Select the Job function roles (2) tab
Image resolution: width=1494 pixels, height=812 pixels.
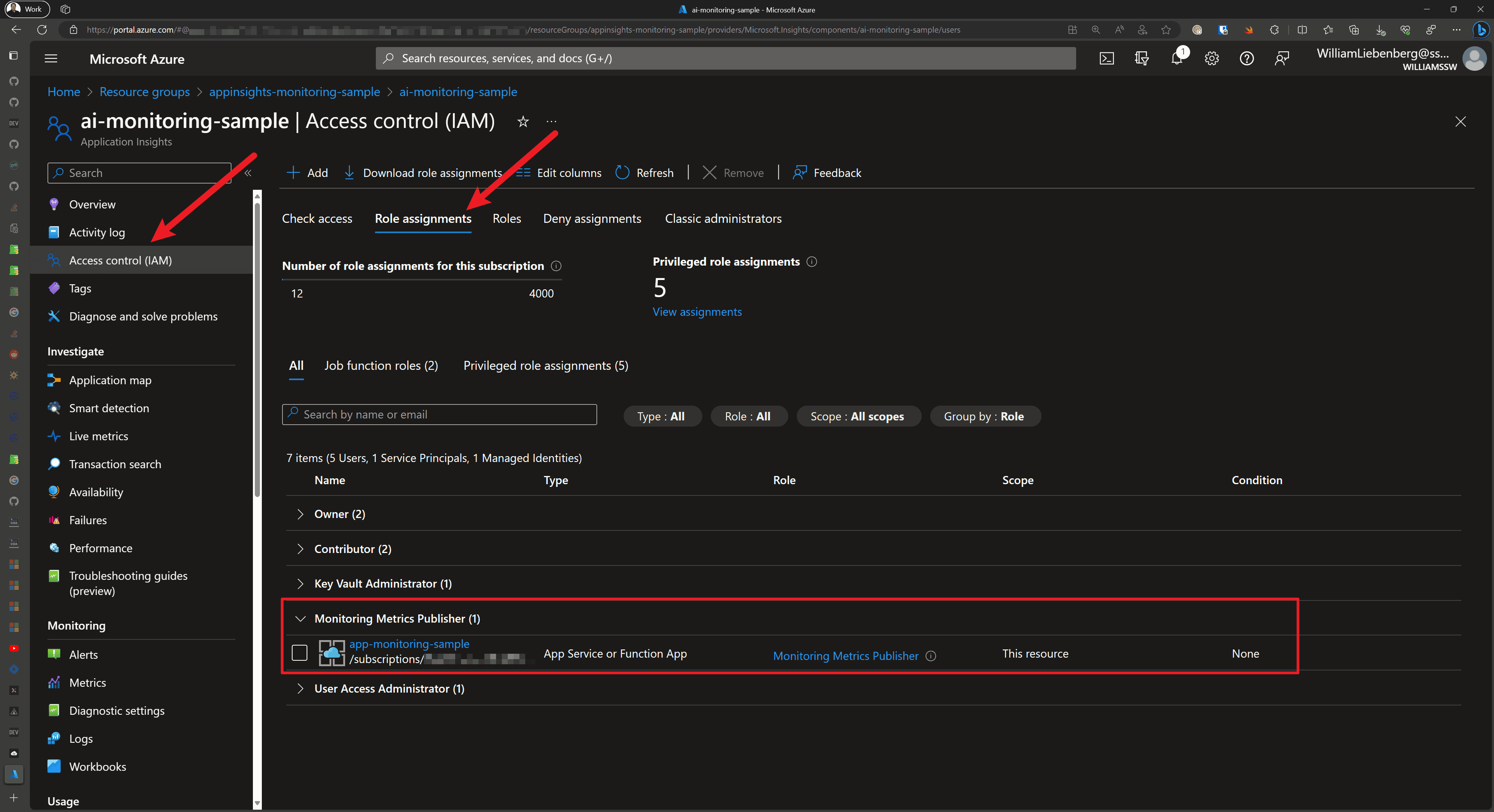[381, 366]
